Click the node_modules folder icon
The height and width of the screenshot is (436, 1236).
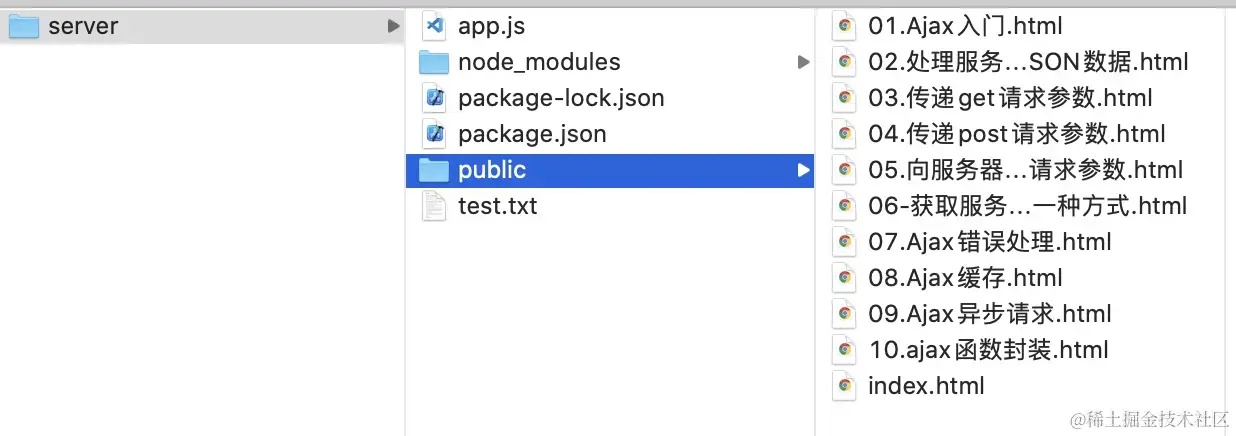tap(434, 62)
